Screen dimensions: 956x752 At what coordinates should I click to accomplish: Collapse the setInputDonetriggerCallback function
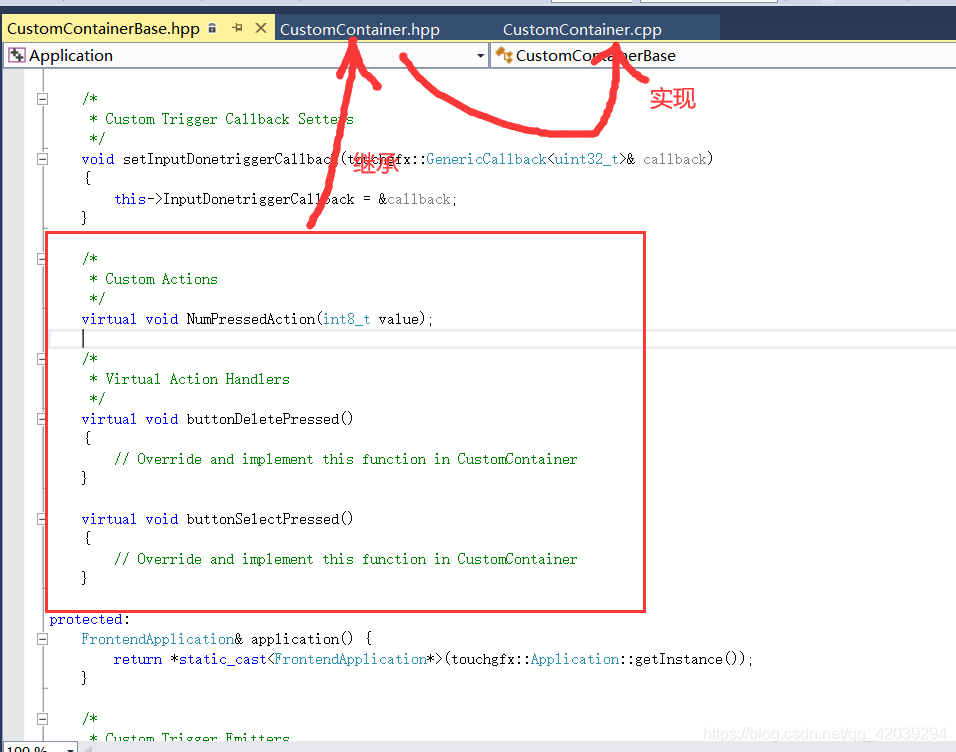tap(42, 159)
